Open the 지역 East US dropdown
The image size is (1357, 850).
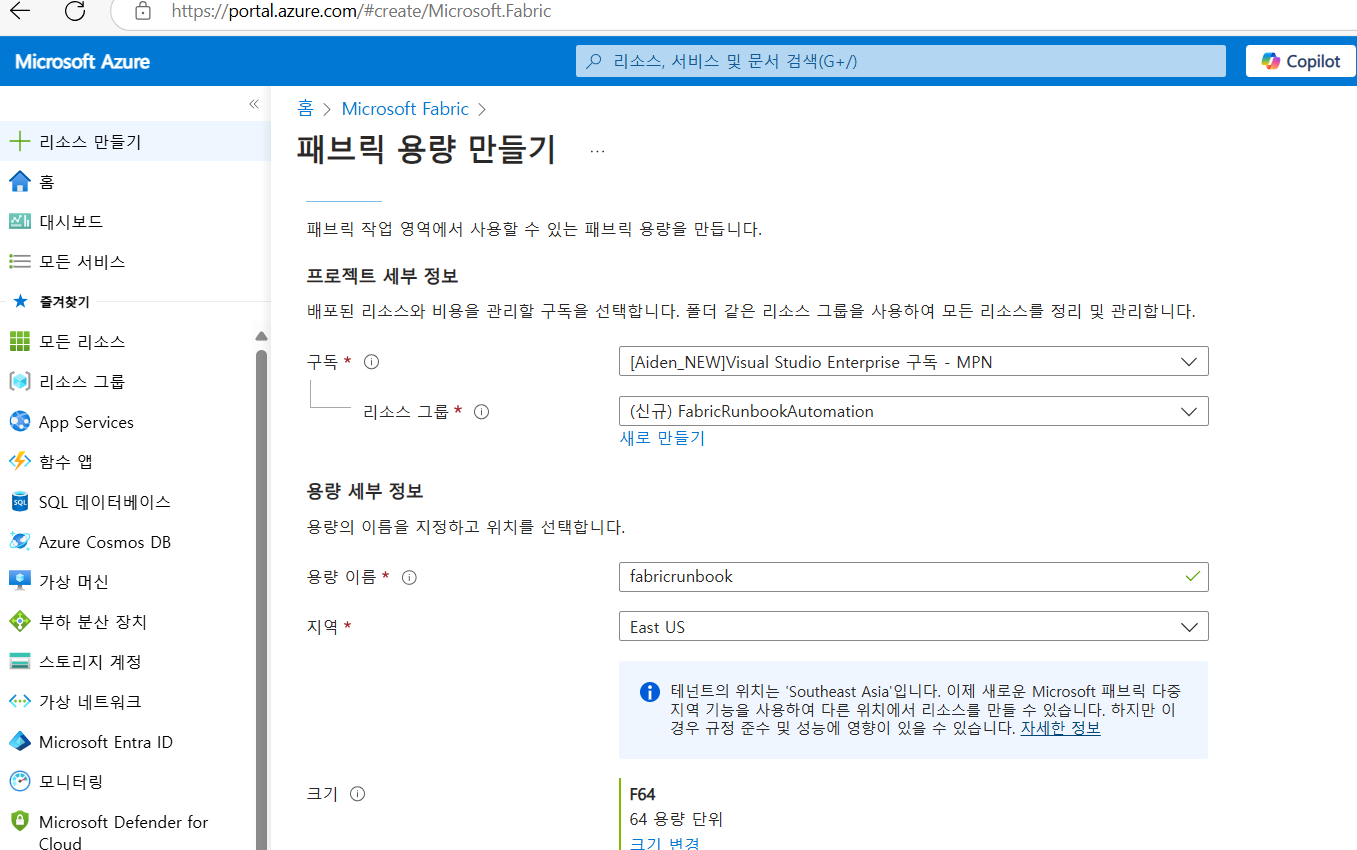pos(913,627)
